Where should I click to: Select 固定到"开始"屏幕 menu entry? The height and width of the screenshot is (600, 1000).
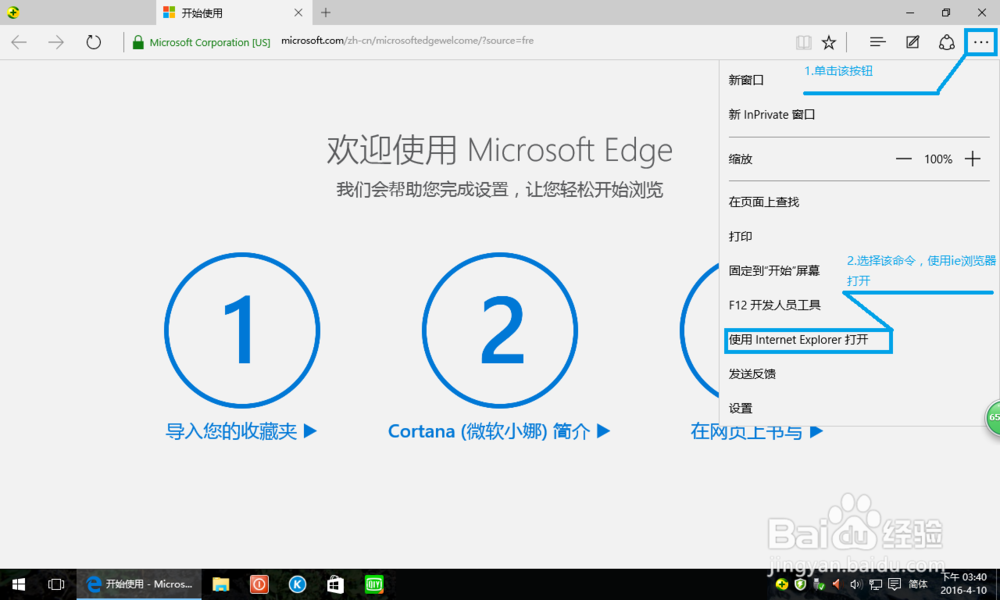774,271
